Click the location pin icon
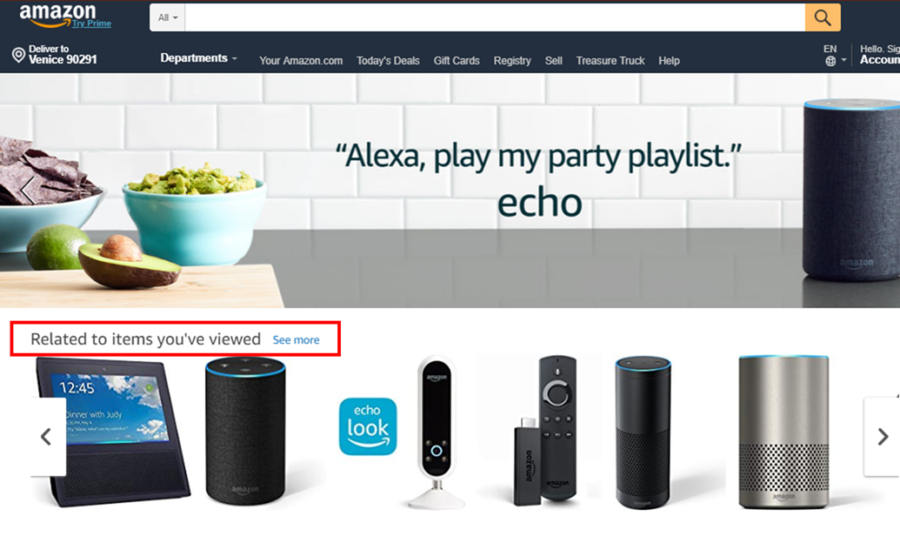The height and width of the screenshot is (543, 900). coord(18,55)
